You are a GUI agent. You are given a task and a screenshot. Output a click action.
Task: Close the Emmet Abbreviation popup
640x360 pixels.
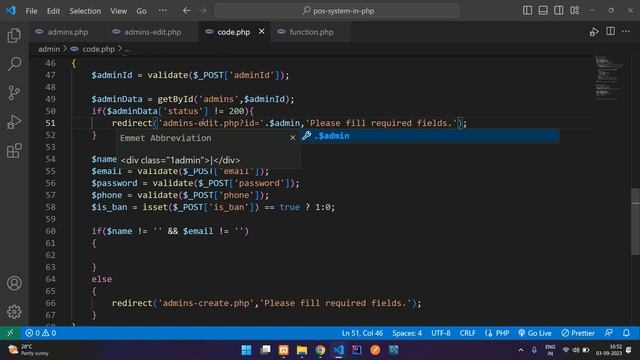point(292,138)
